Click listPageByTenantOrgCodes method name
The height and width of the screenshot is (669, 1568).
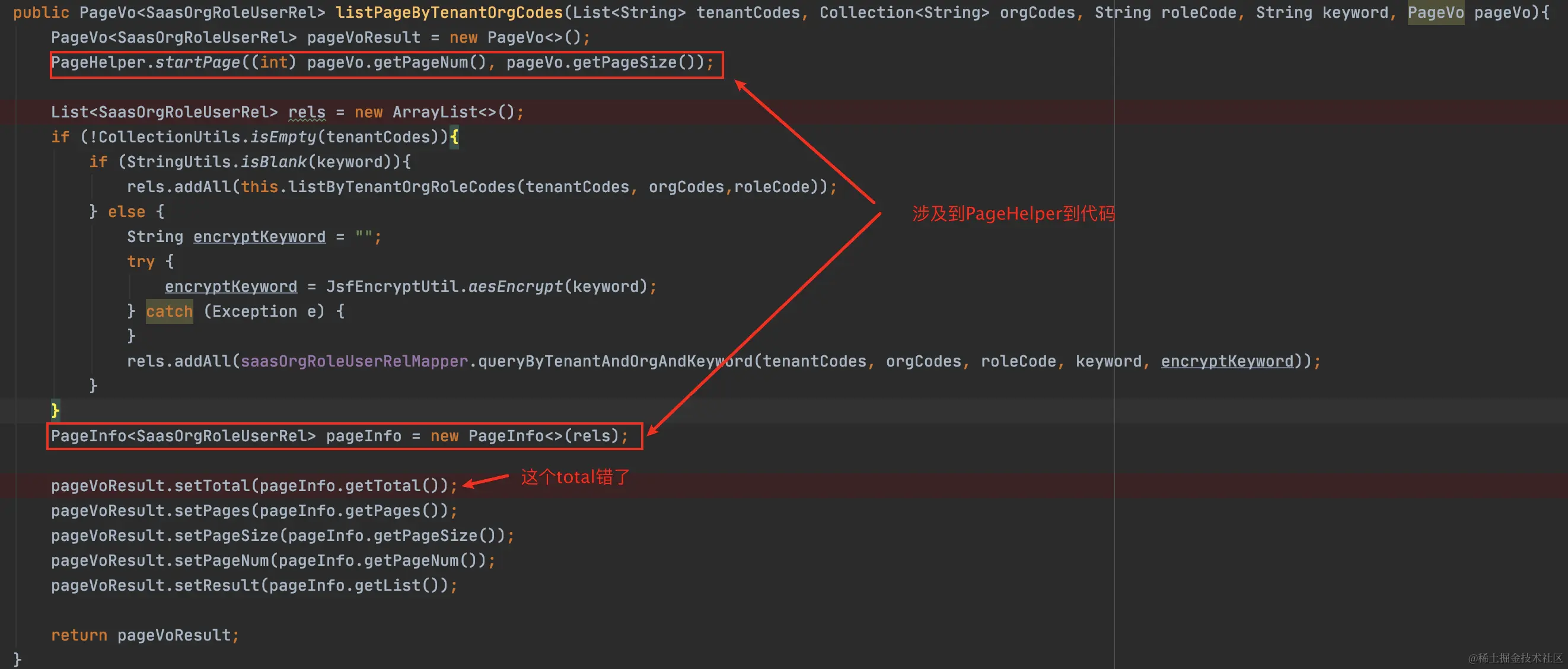449,13
